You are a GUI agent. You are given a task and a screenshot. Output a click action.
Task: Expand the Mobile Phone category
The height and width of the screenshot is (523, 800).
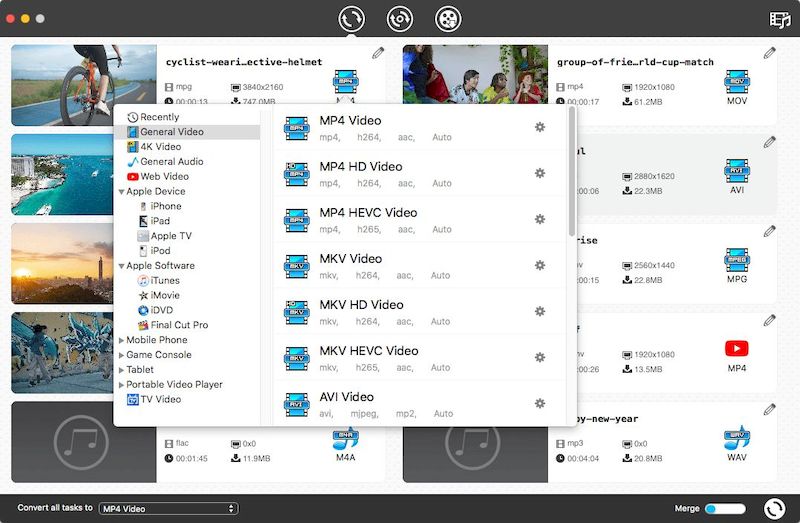click(121, 340)
